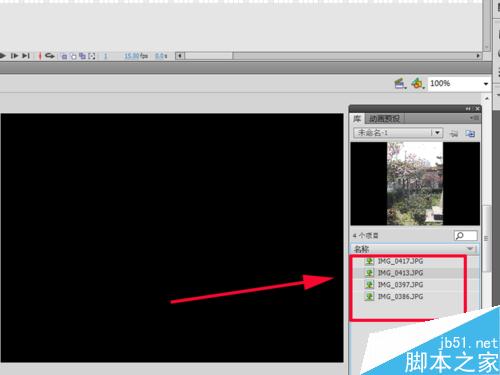Collapse the library panel to icons
This screenshot has width=500, height=375.
coord(468,109)
